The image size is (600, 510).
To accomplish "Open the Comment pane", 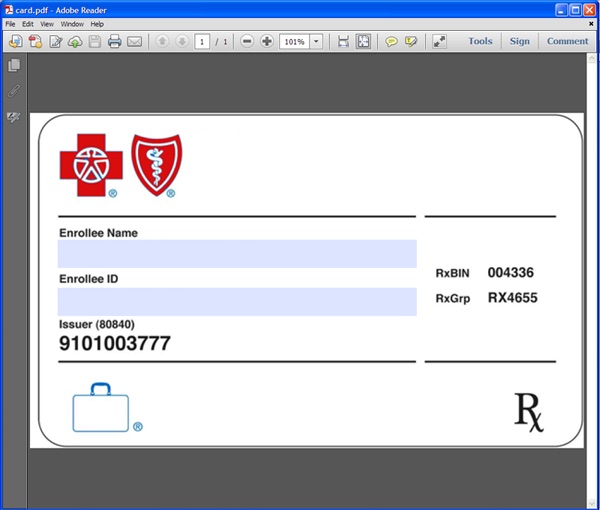I will (567, 41).
